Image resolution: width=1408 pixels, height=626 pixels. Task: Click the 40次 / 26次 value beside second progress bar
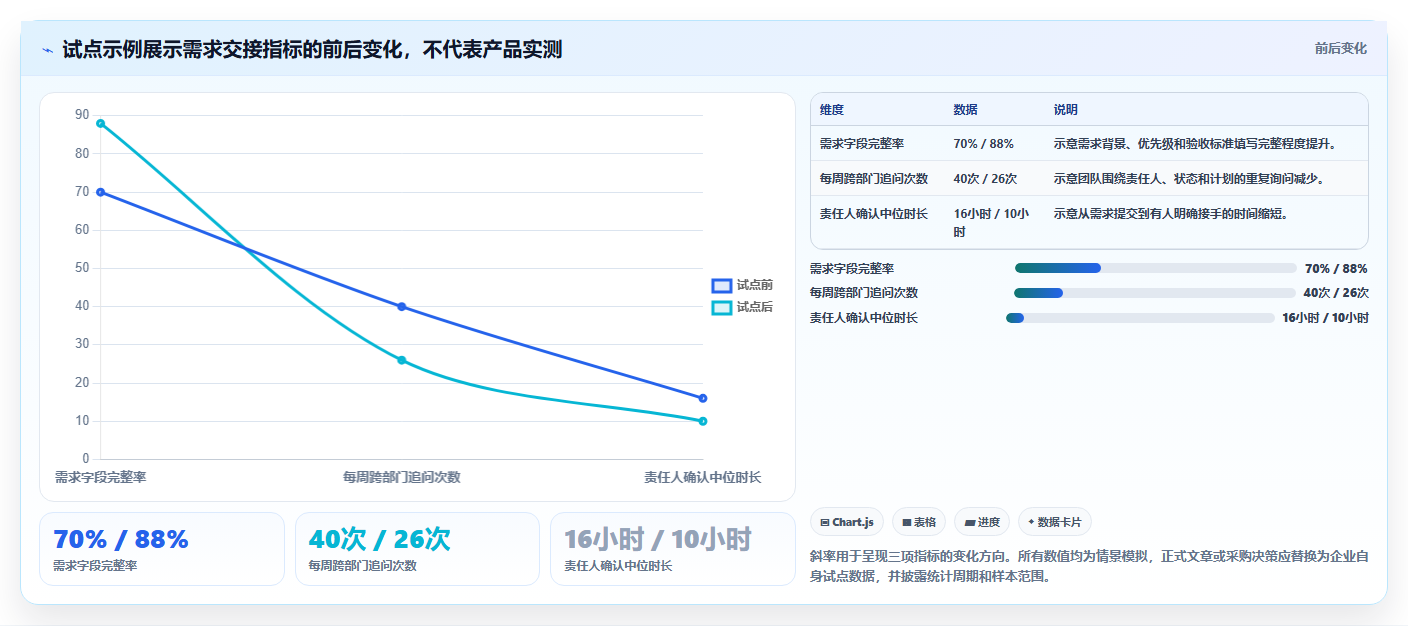[1336, 293]
